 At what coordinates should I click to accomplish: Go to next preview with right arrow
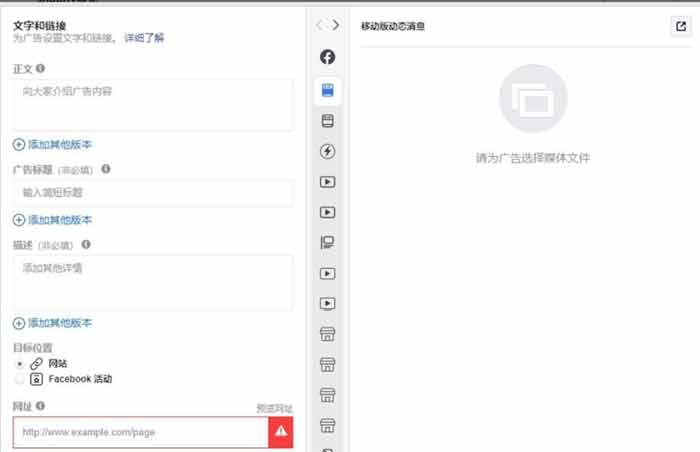pyautogui.click(x=336, y=25)
